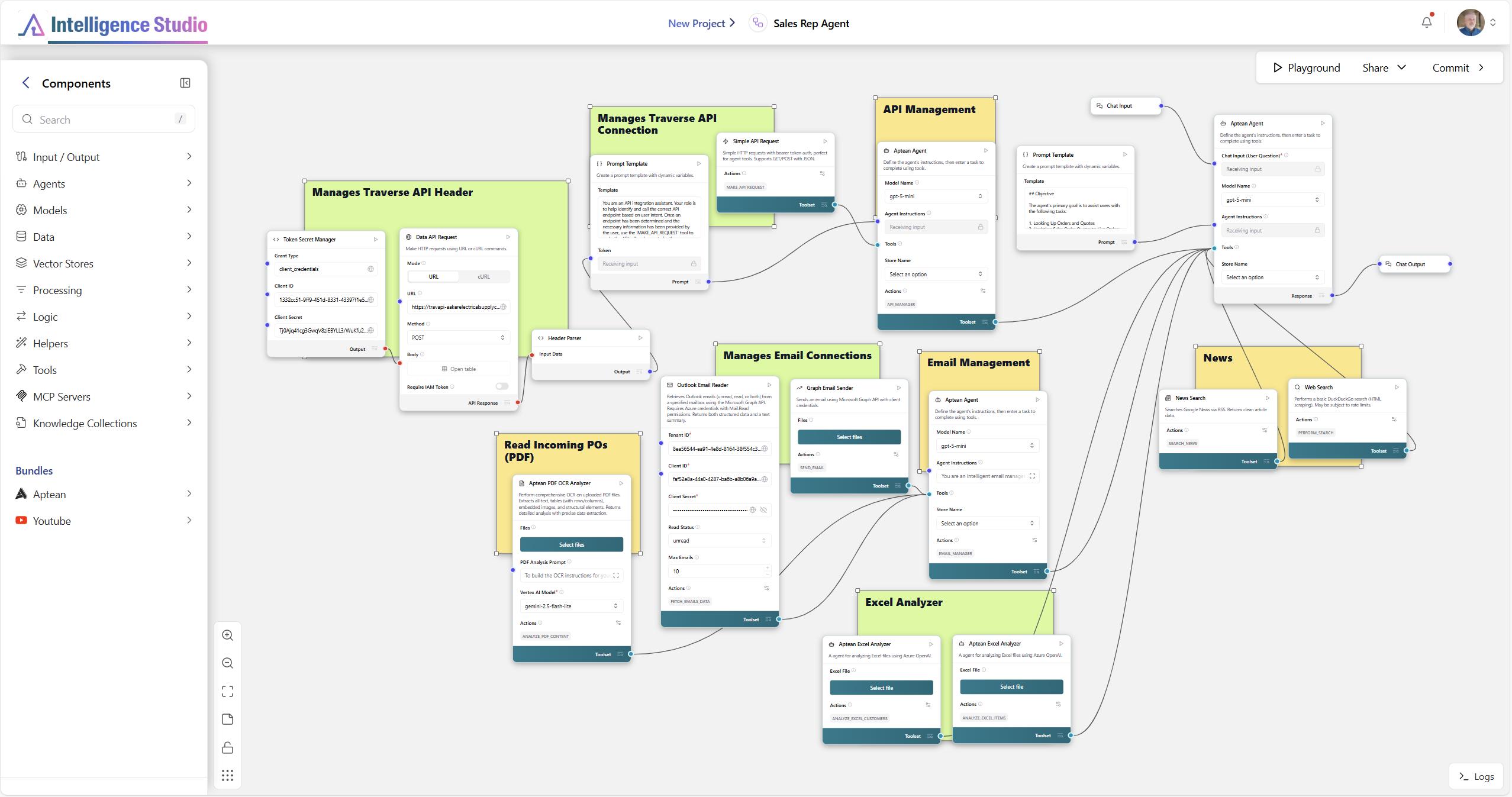Open the Playground
Image resolution: width=1512 pixels, height=797 pixels.
point(1306,67)
